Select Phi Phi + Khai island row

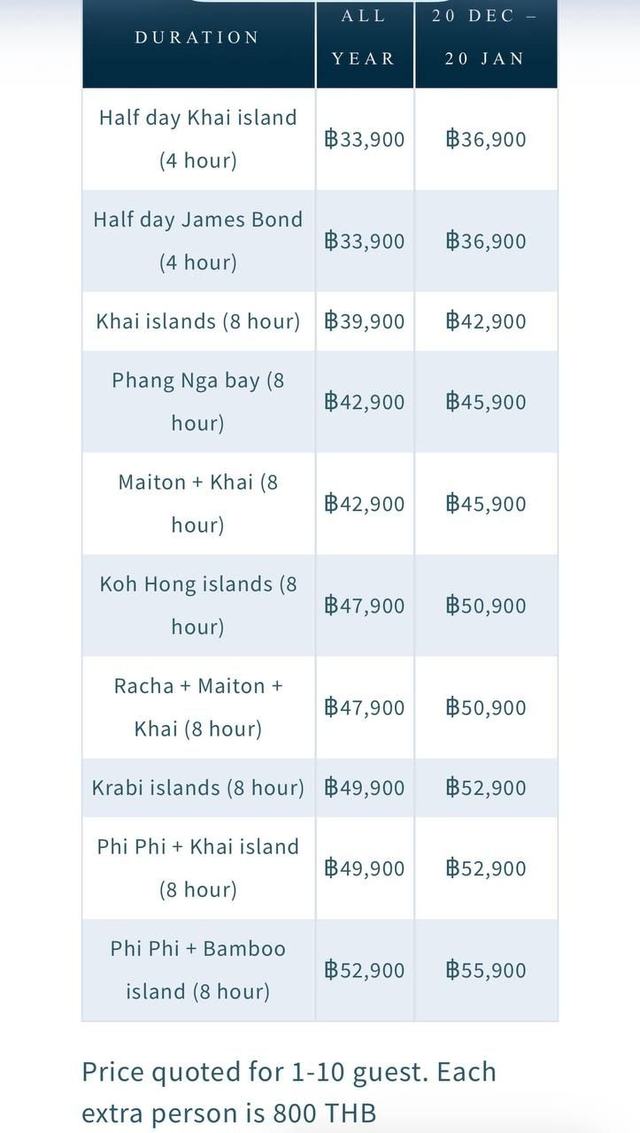coord(319,868)
